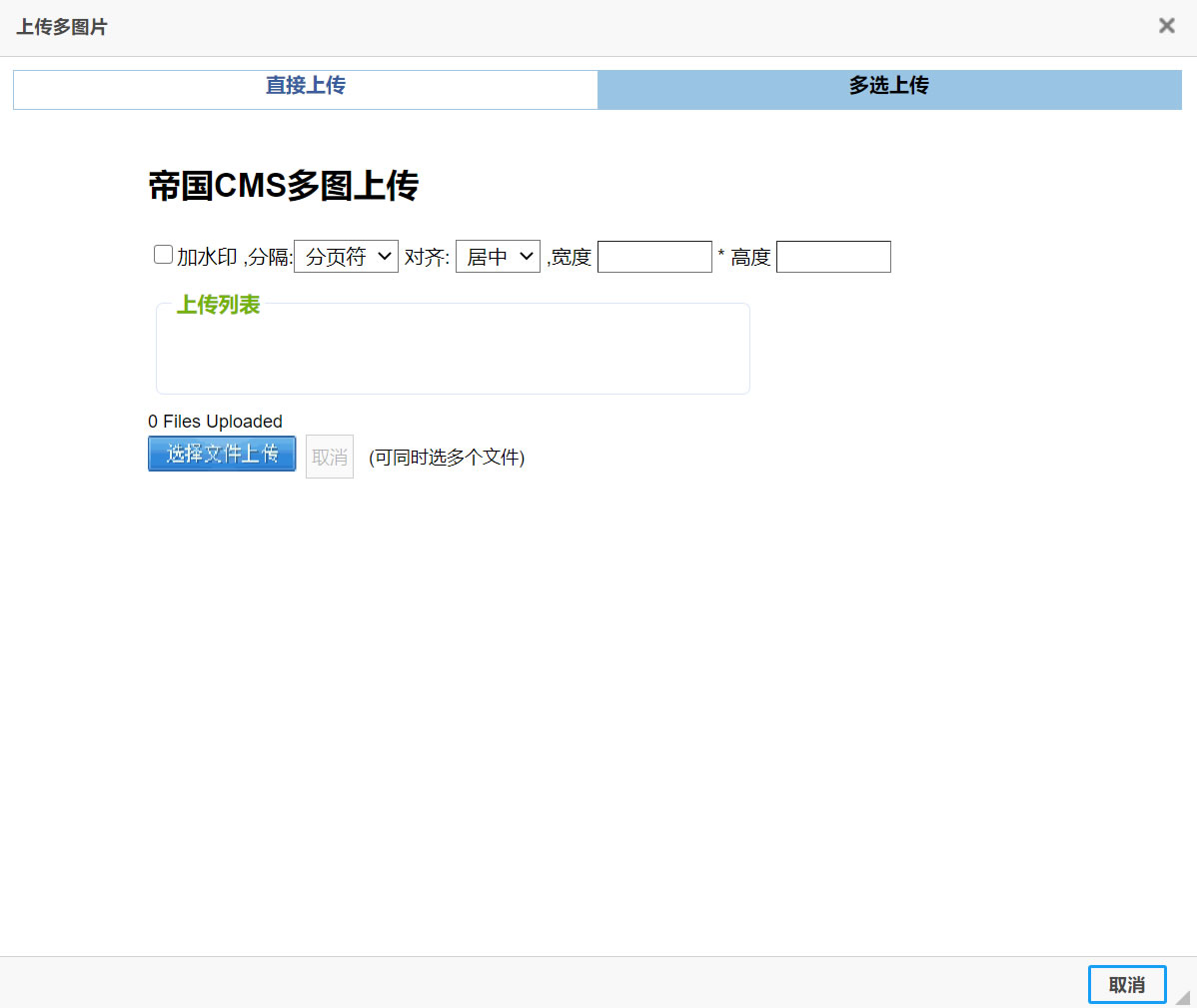The image size is (1197, 1008).
Task: Click the 帝国CMS多图上传 heading
Action: pos(284,186)
